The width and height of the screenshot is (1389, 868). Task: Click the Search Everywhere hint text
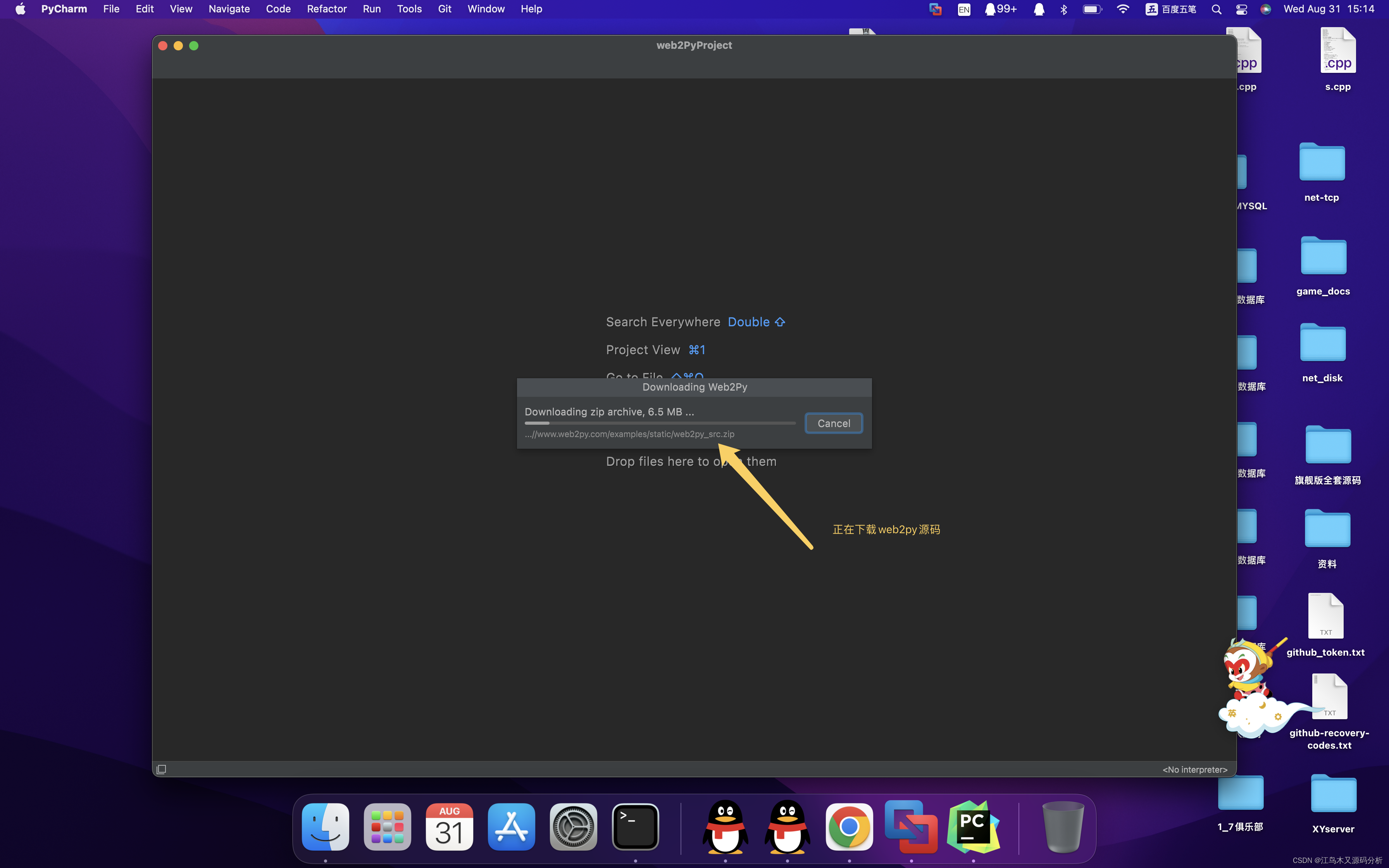pos(663,322)
